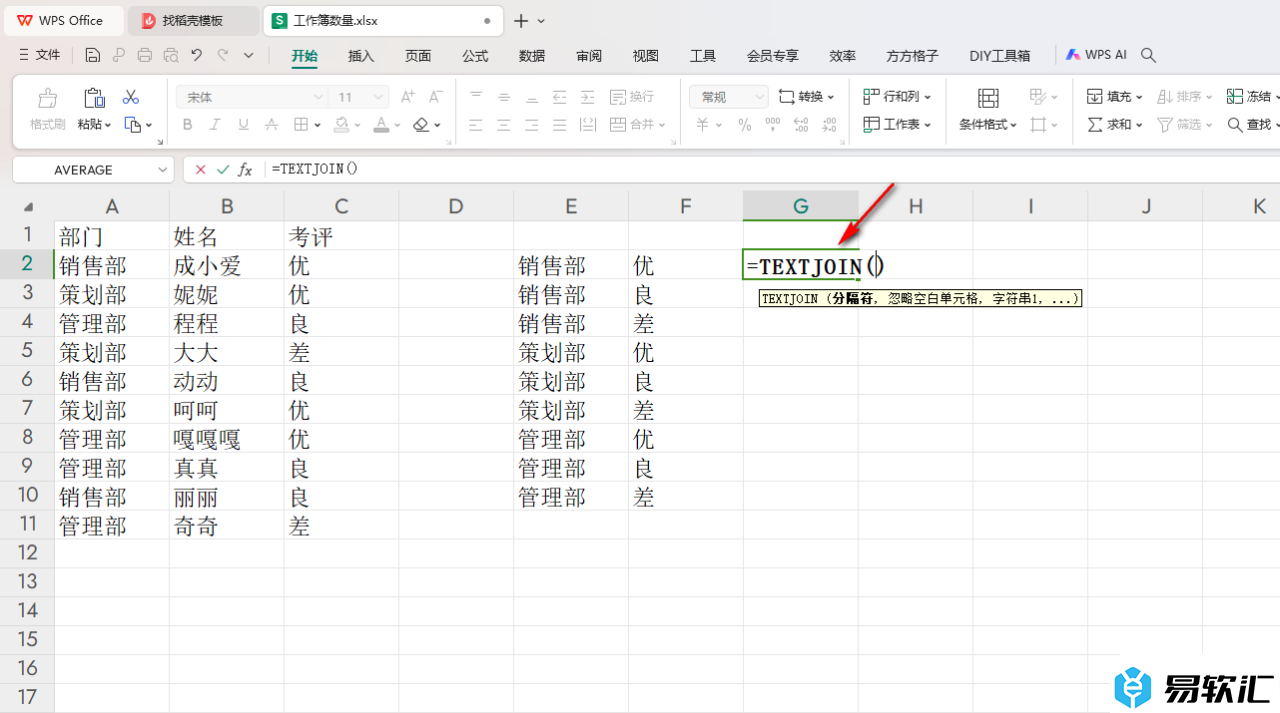Cancel formula with the red X icon

tap(201, 170)
